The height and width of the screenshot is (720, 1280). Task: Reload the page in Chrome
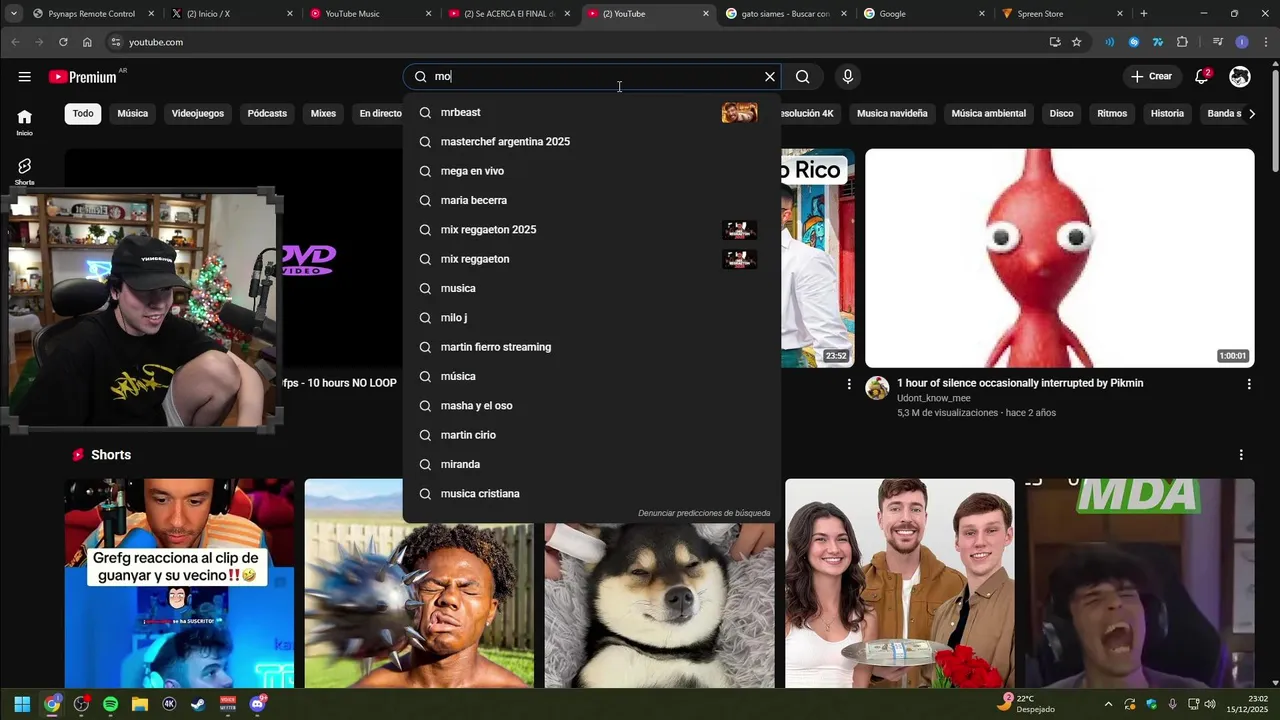(63, 42)
